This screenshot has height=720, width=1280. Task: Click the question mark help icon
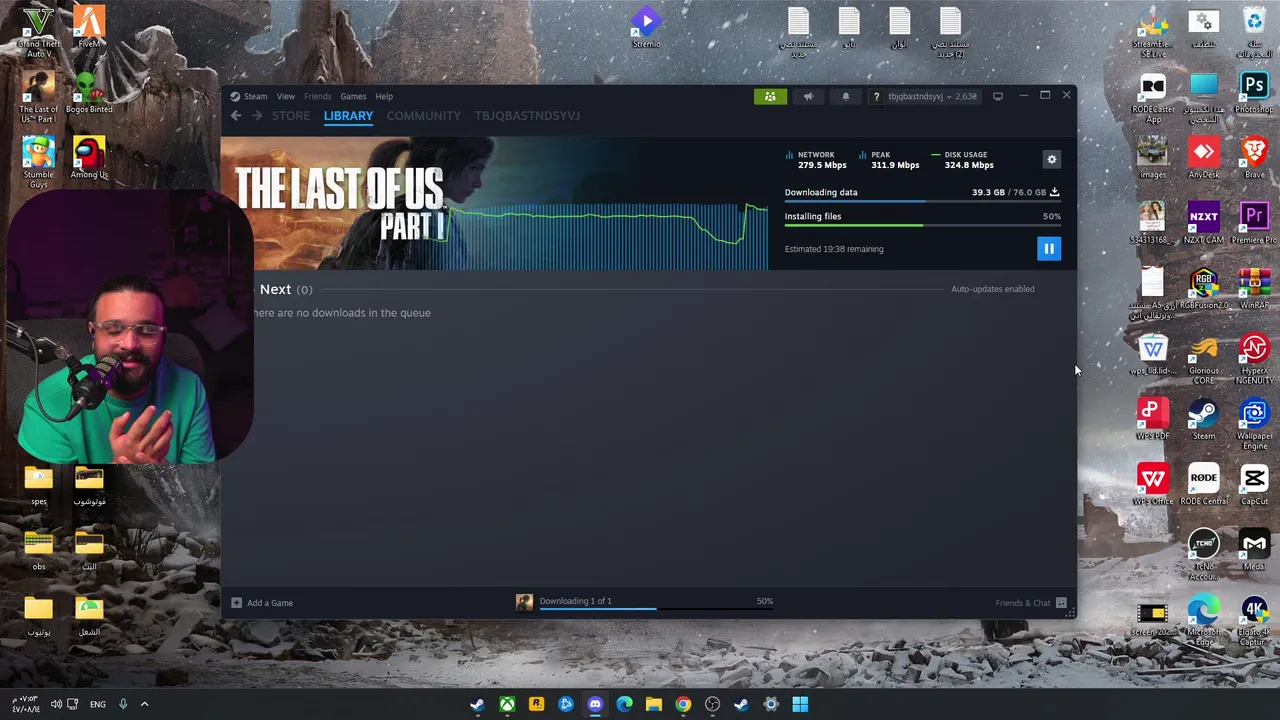click(x=876, y=97)
